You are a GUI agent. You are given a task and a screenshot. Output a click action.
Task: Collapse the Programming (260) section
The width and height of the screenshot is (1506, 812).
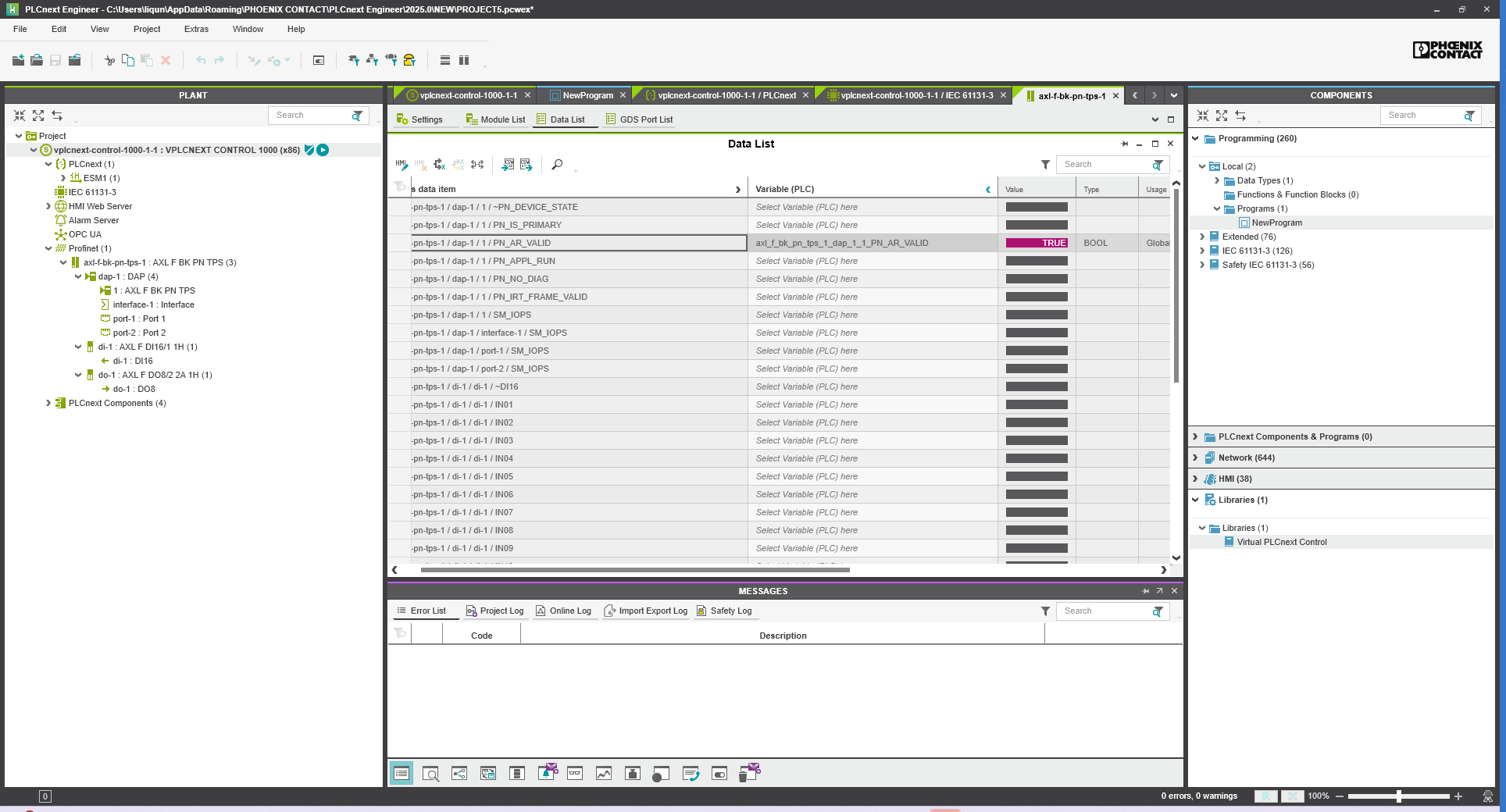click(x=1195, y=138)
